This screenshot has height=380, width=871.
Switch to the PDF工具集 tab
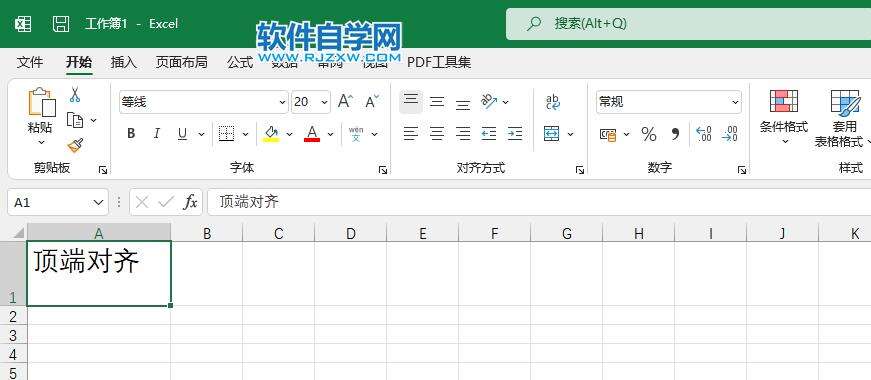(439, 62)
